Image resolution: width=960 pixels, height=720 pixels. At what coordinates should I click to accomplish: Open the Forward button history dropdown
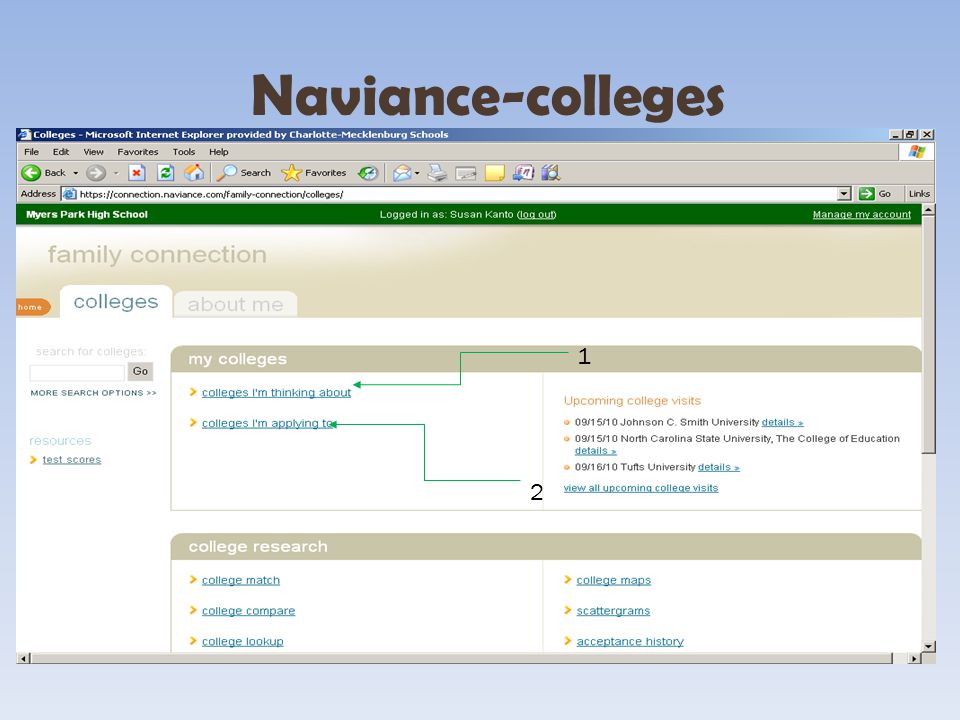pyautogui.click(x=116, y=173)
